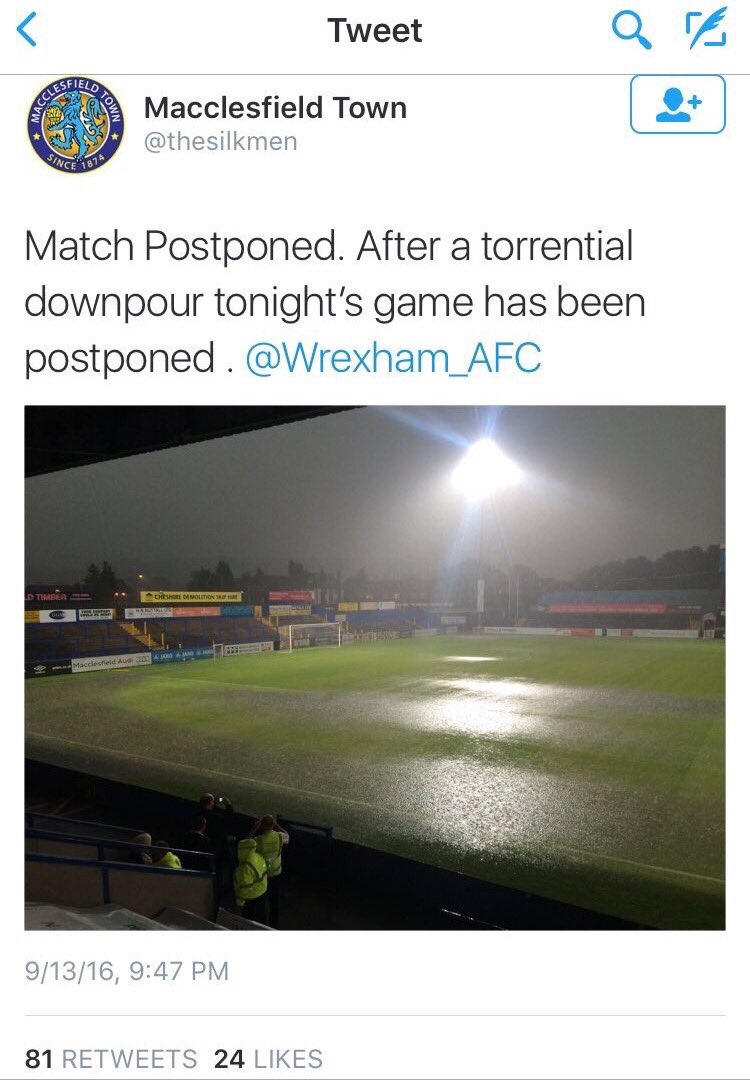This screenshot has width=750, height=1080.
Task: Tap the floodlight in the photo
Action: (x=486, y=468)
